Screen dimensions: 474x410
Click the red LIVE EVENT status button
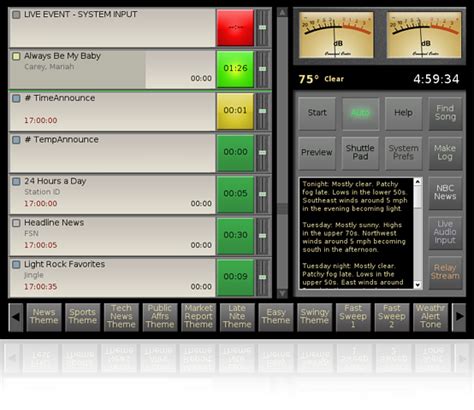coord(235,27)
